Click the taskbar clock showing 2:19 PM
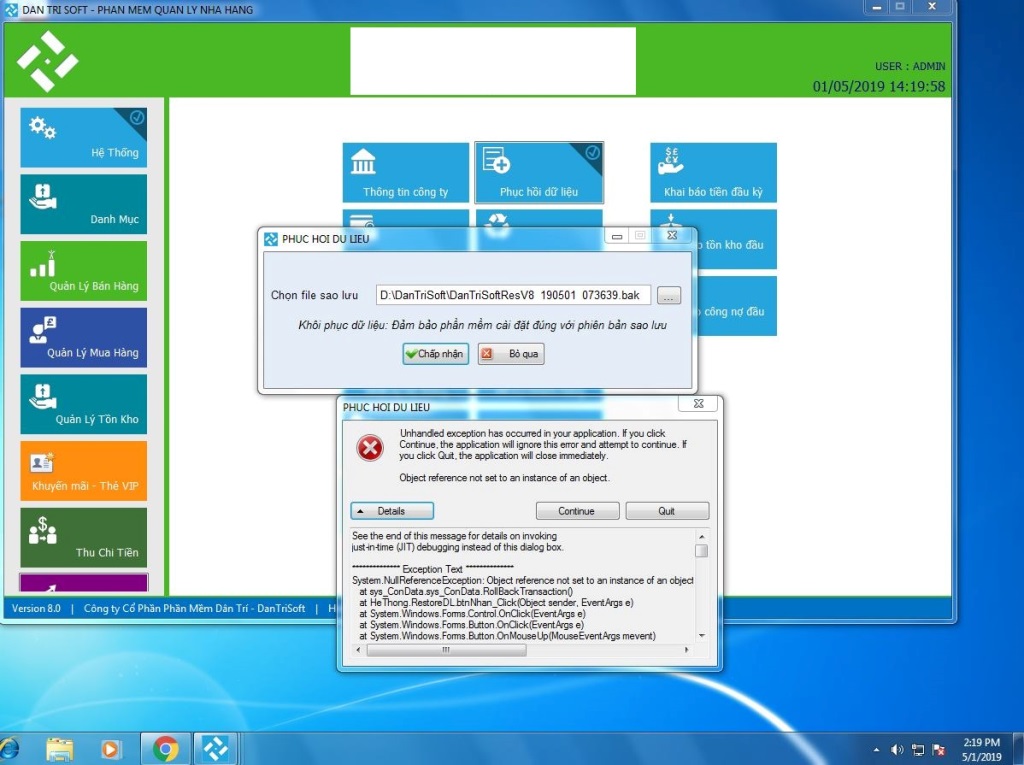 [981, 749]
